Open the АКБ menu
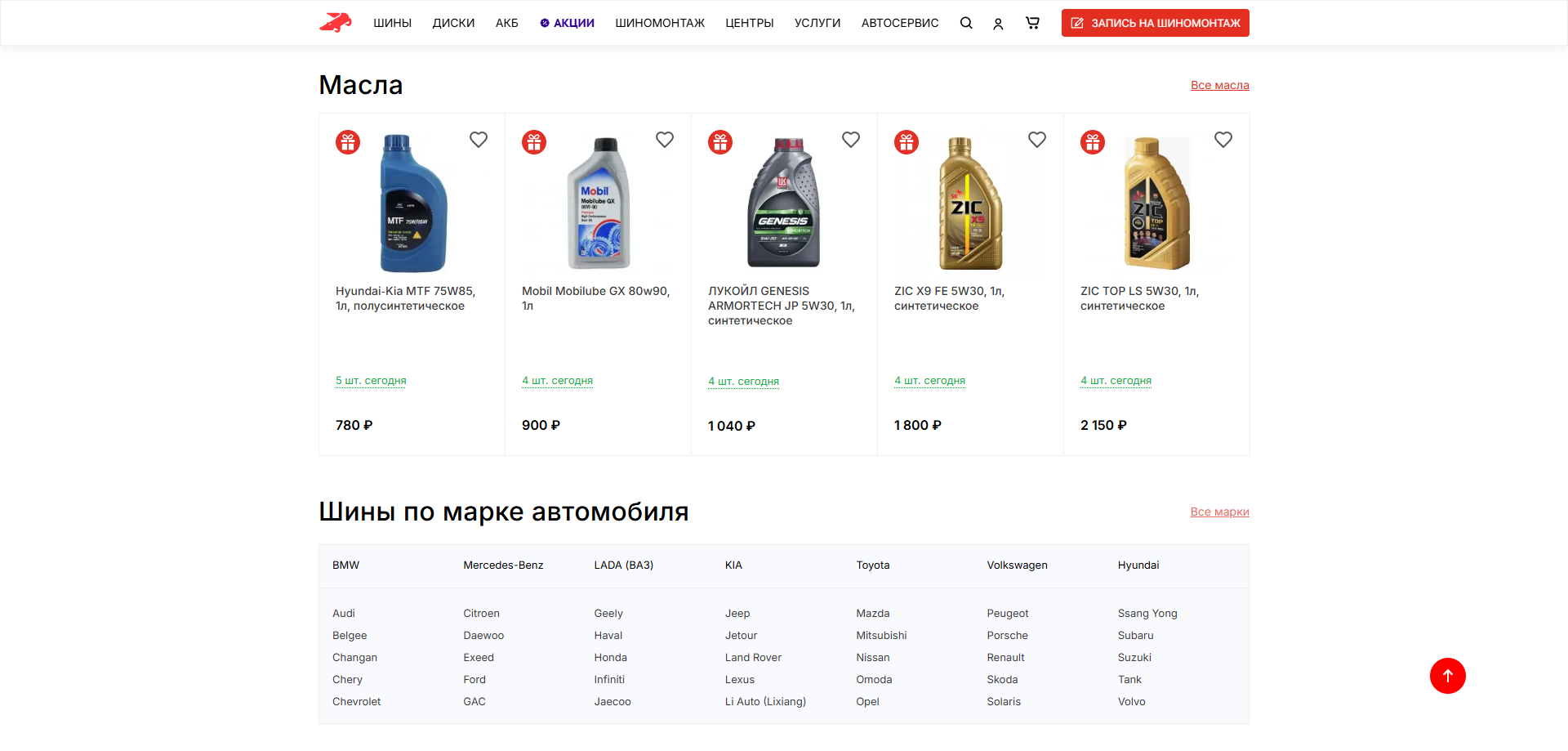This screenshot has height=751, width=1568. tap(506, 23)
